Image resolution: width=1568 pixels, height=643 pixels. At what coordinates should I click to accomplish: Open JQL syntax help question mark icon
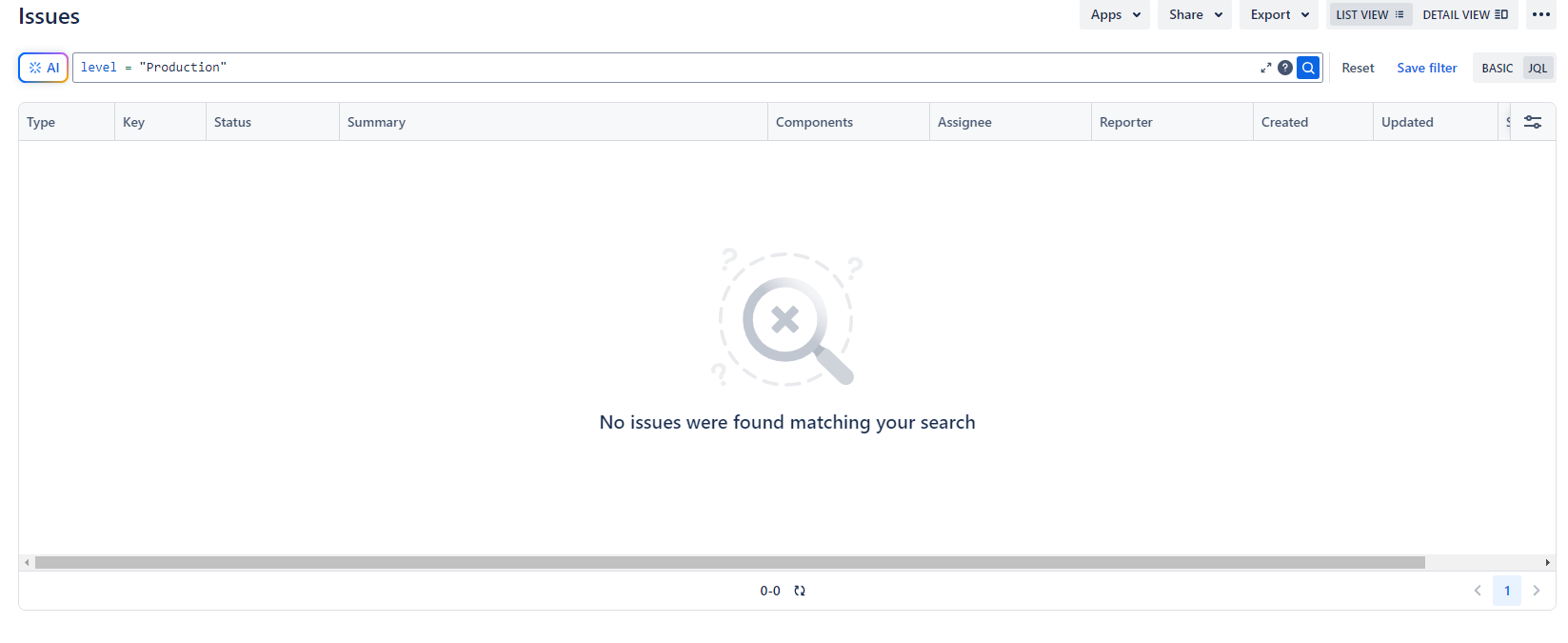coord(1285,68)
